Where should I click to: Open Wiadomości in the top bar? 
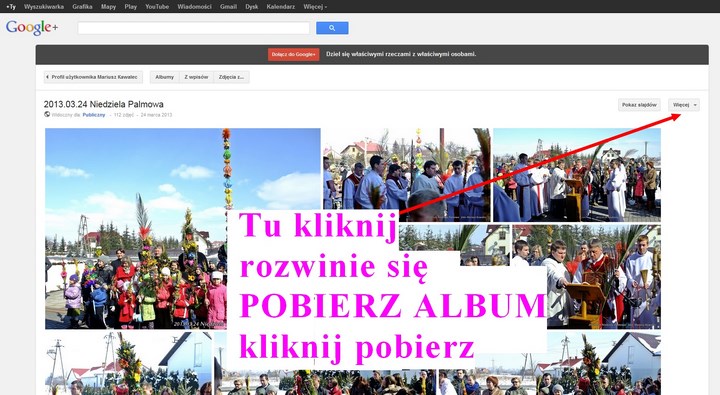tap(194, 6)
